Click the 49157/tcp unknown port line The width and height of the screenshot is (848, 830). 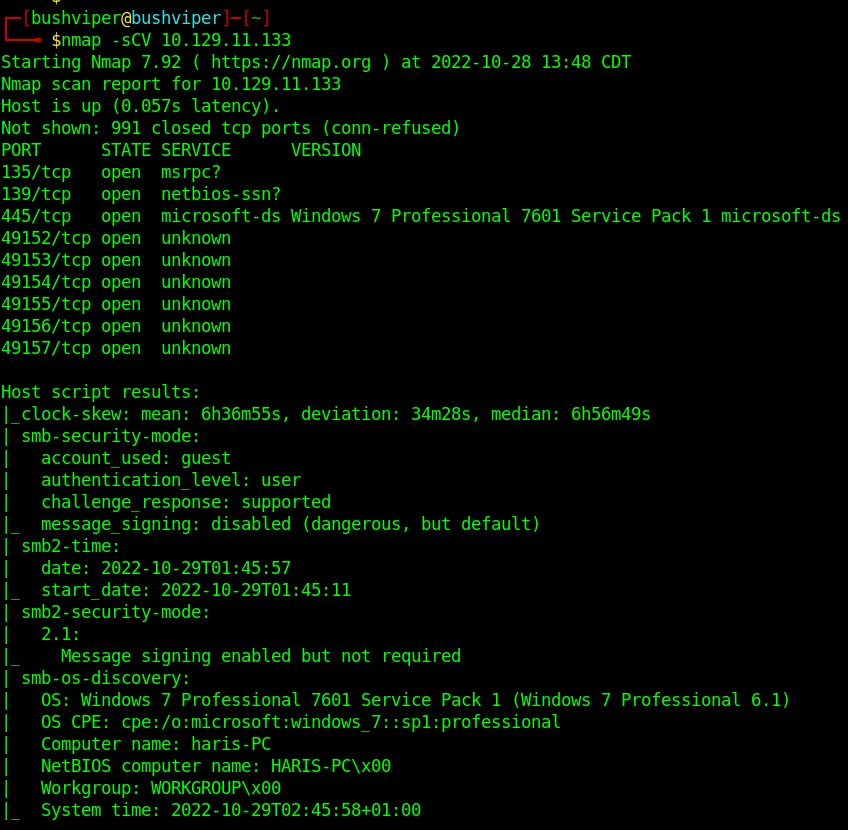tap(116, 348)
